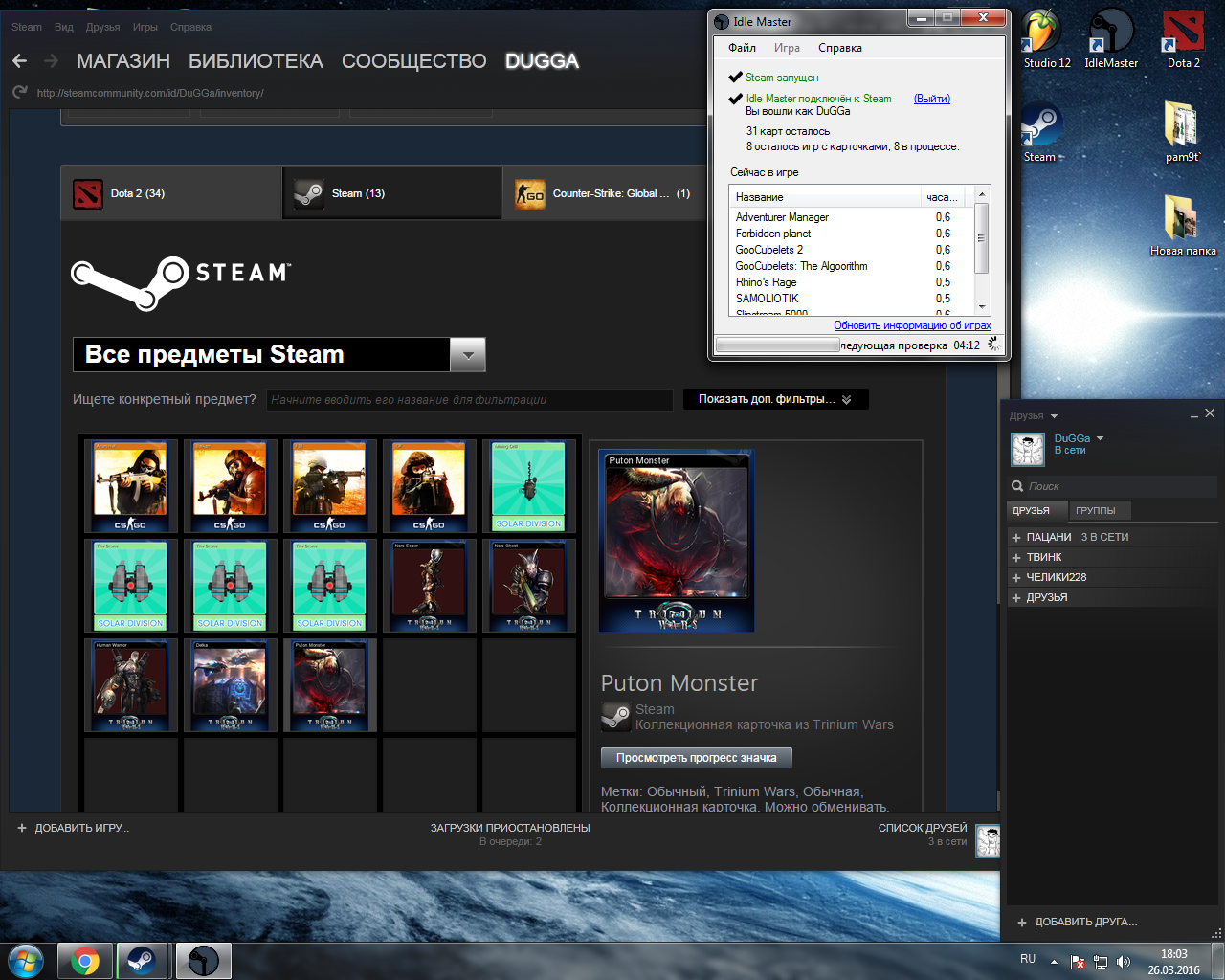This screenshot has width=1225, height=980.
Task: Open DuGGa status dropdown in friends window
Action: [1100, 438]
